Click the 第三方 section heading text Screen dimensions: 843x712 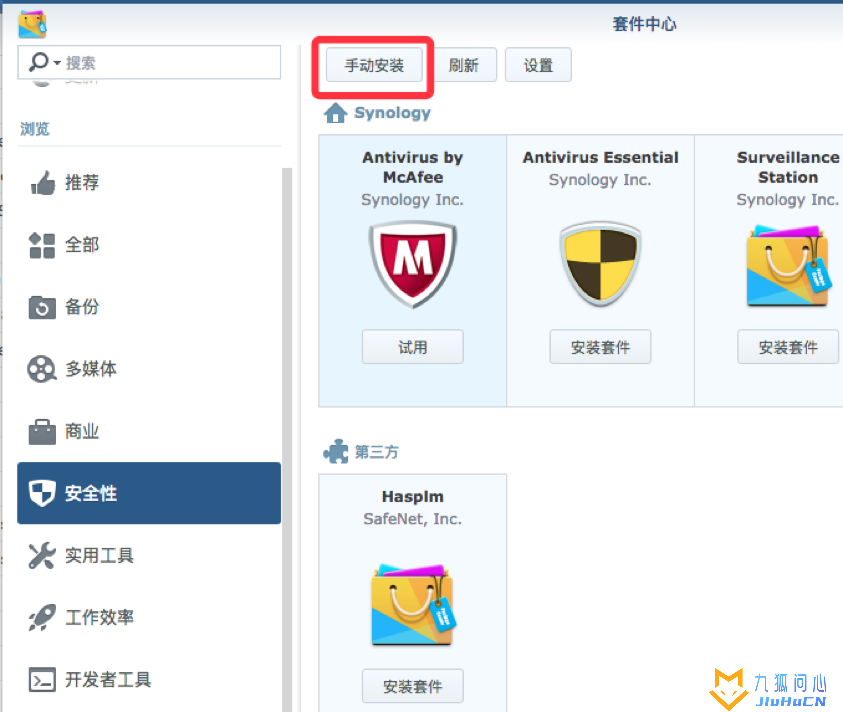(377, 452)
